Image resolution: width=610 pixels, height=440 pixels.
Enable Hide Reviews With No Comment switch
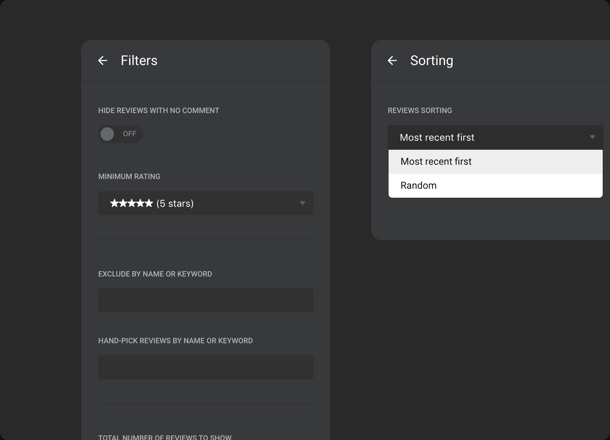[108, 134]
